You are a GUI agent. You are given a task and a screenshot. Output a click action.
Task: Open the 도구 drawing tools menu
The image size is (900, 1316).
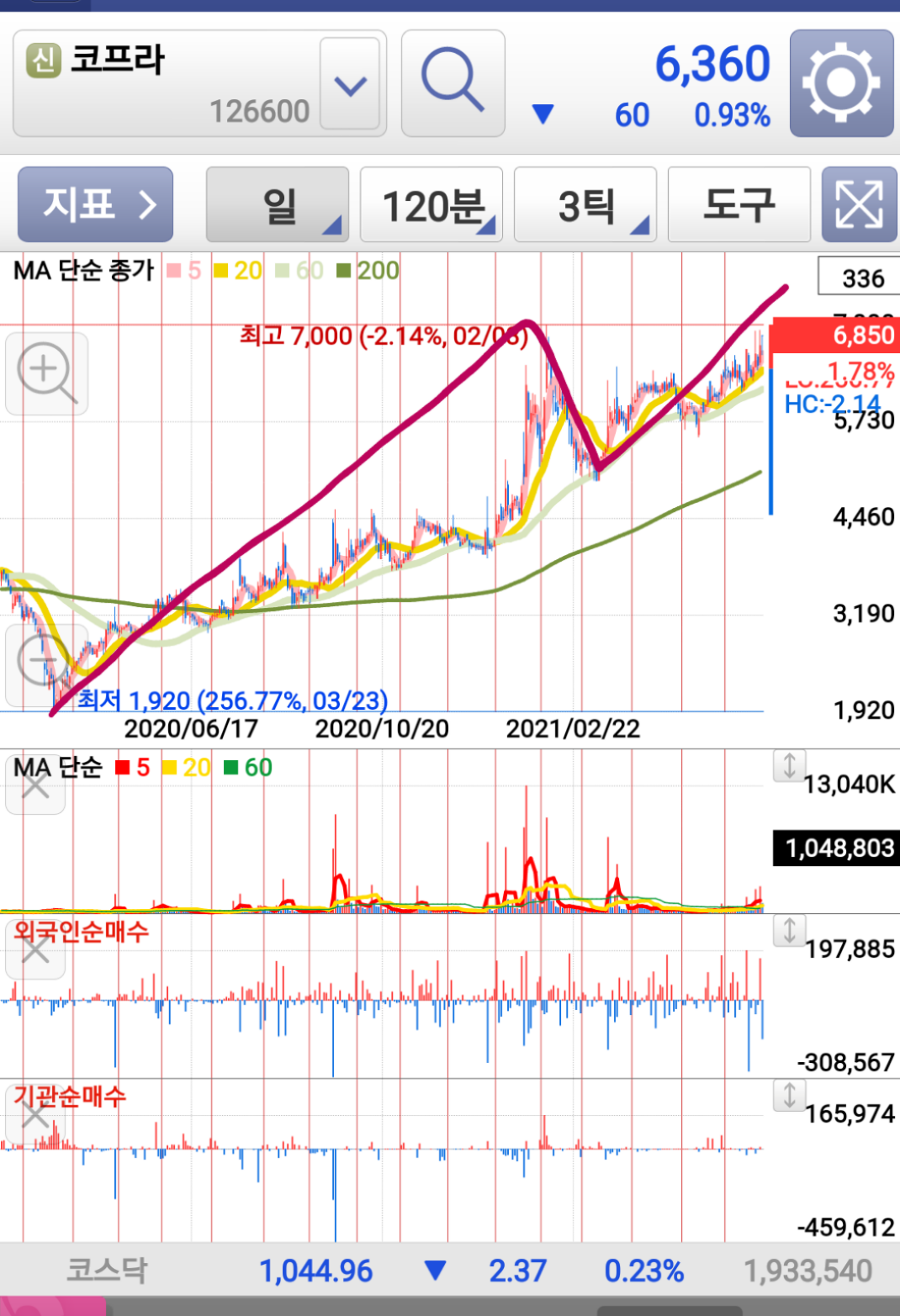tap(739, 204)
